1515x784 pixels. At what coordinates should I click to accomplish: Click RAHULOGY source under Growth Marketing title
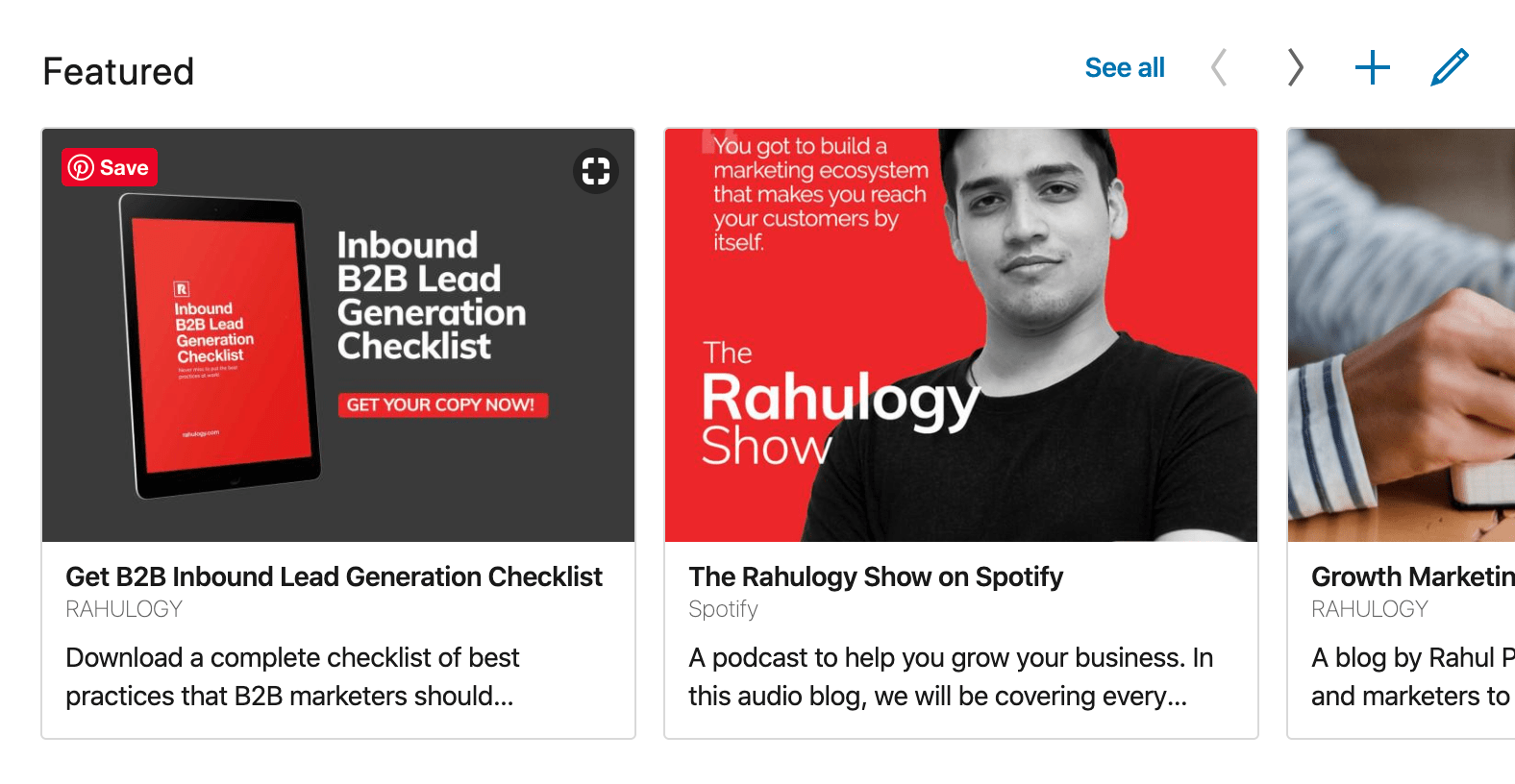[x=1370, y=609]
